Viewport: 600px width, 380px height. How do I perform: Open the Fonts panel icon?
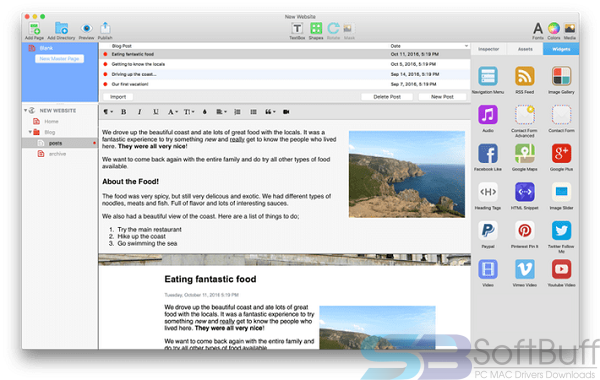coord(538,28)
